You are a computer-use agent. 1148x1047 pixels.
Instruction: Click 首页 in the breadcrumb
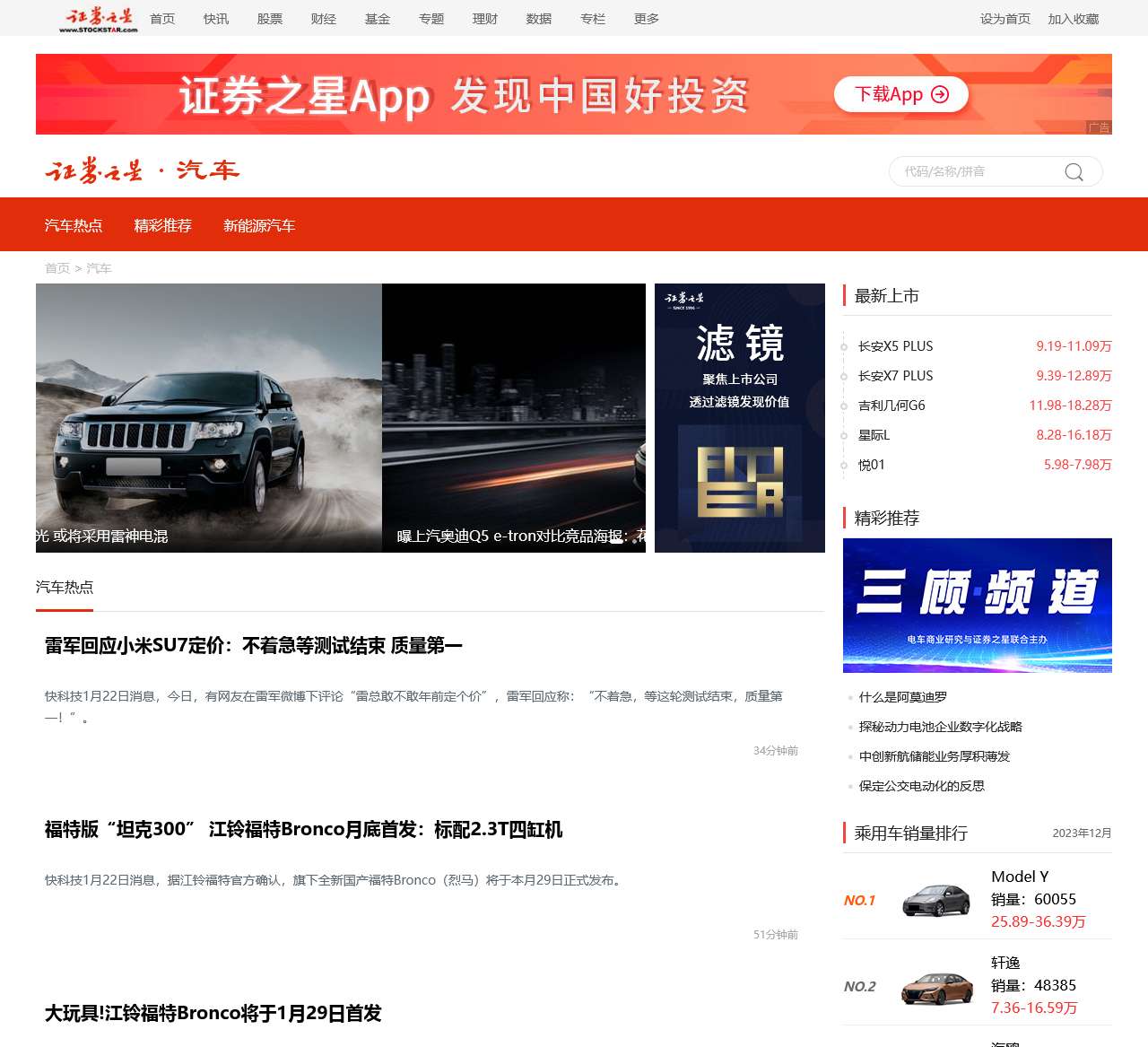(57, 268)
